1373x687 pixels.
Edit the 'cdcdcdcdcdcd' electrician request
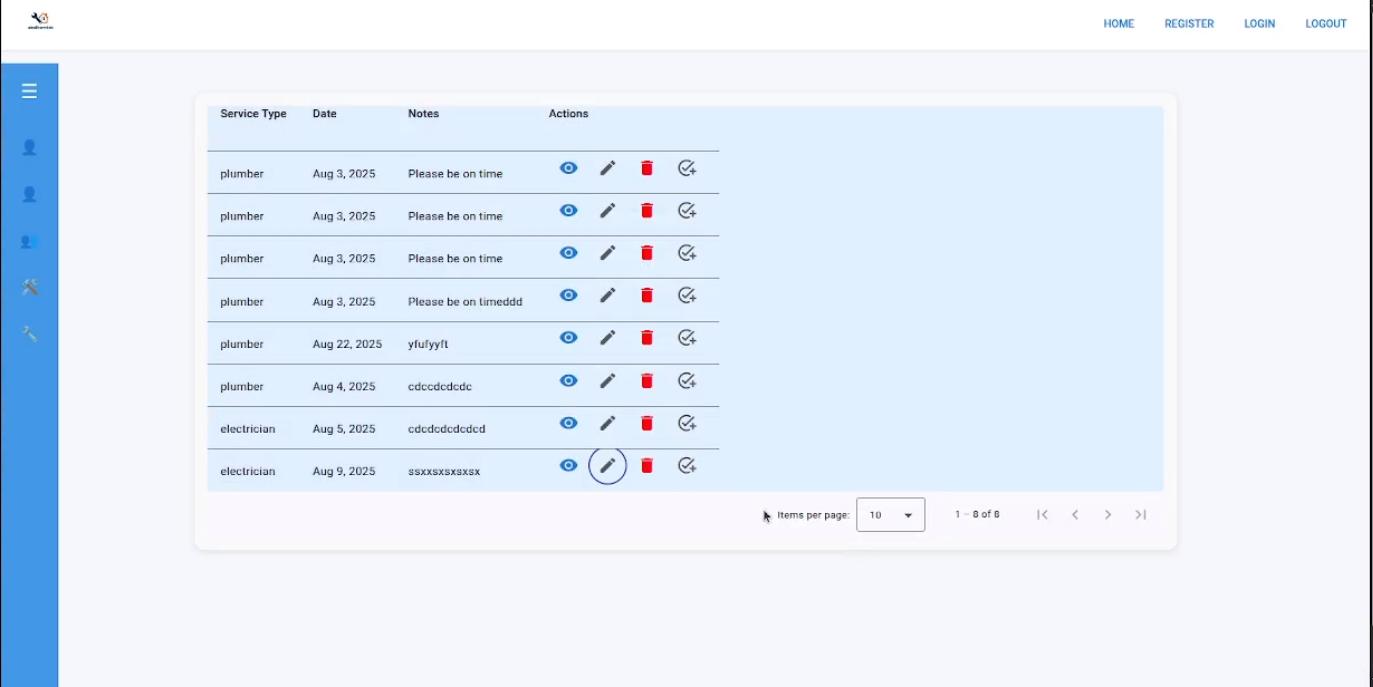607,423
